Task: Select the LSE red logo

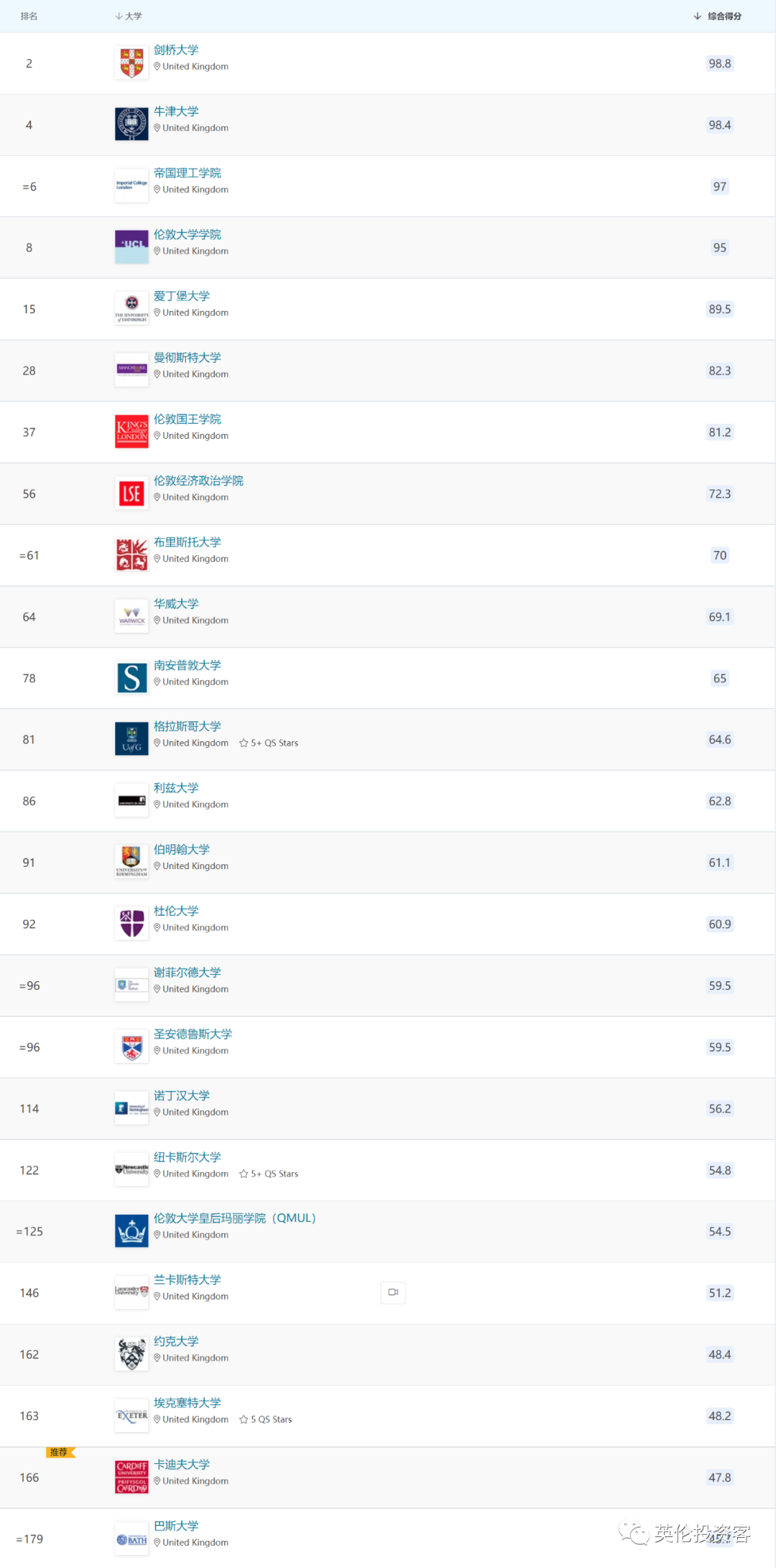Action: [131, 493]
